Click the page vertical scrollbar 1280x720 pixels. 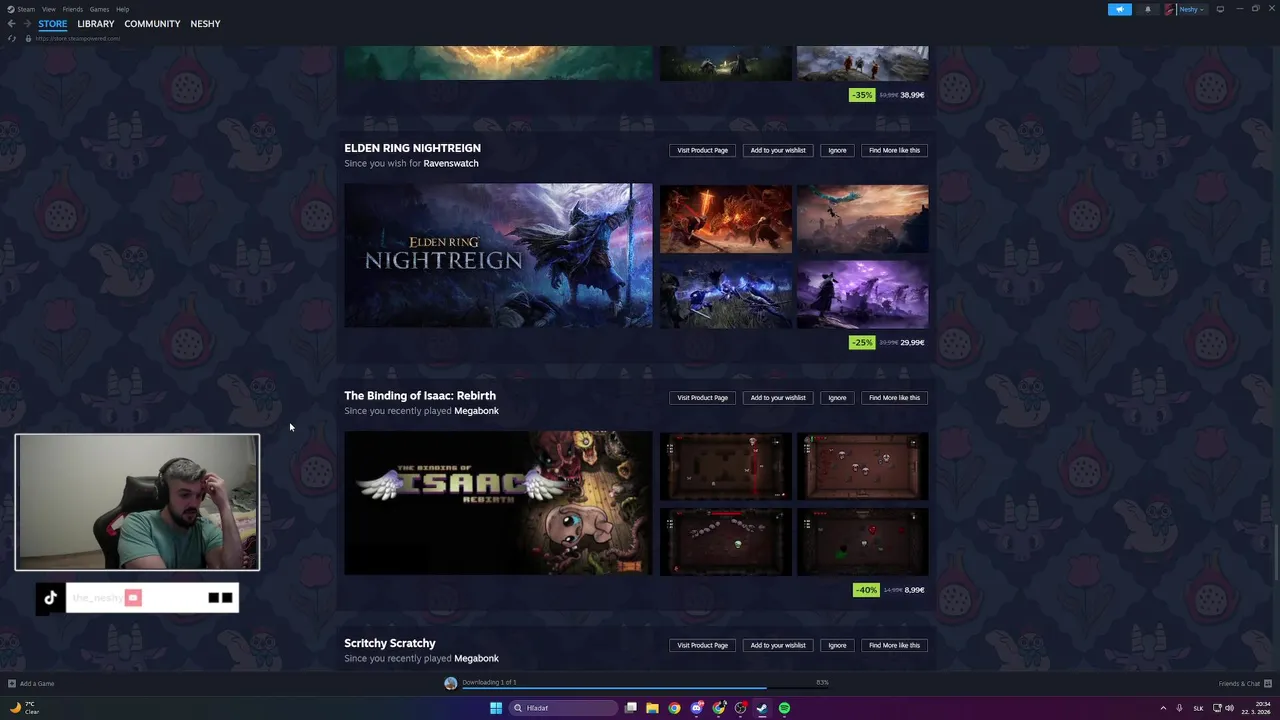(1276, 550)
